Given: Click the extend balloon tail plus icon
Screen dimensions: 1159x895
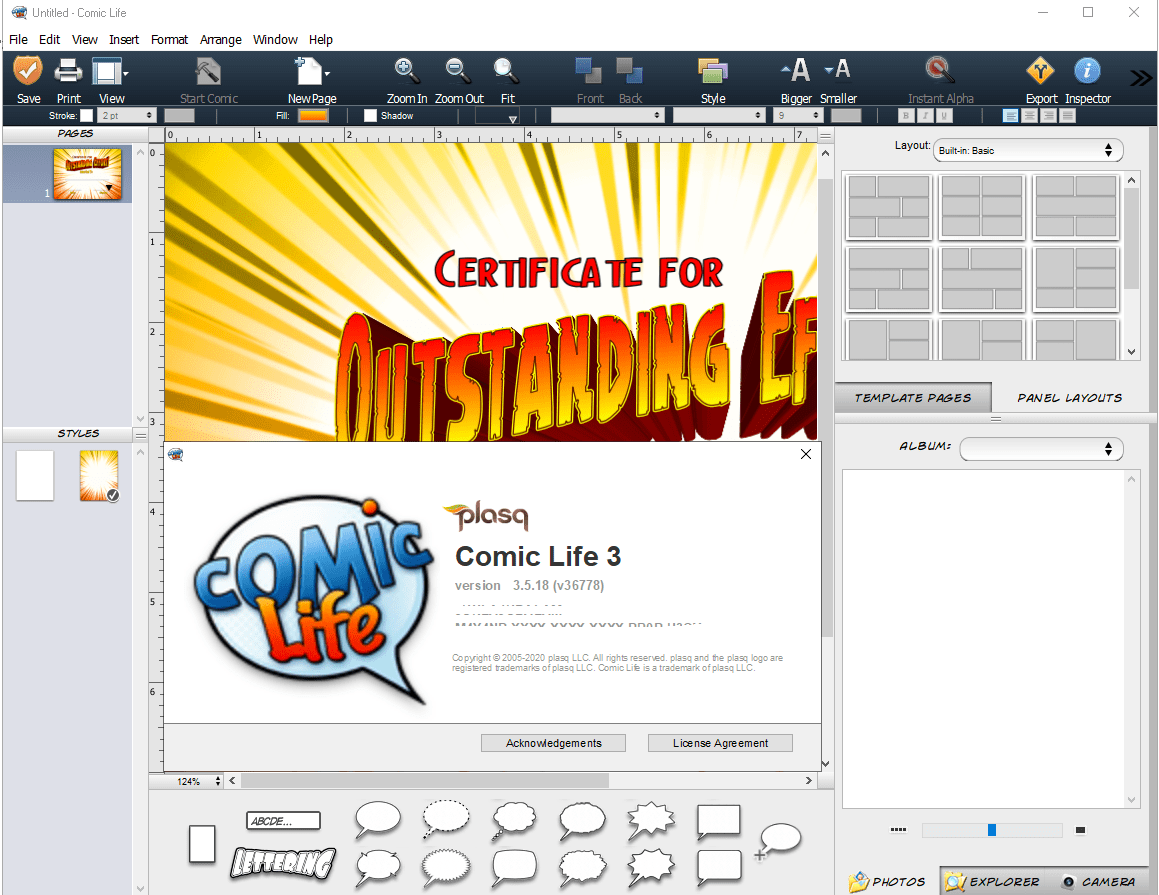Looking at the screenshot, I should (x=760, y=855).
